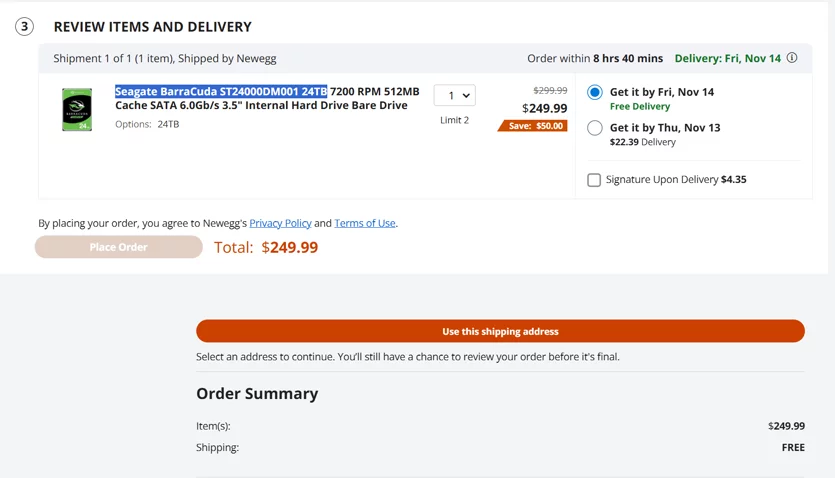Click the Seagate hard drive thumbnail image

point(77,110)
